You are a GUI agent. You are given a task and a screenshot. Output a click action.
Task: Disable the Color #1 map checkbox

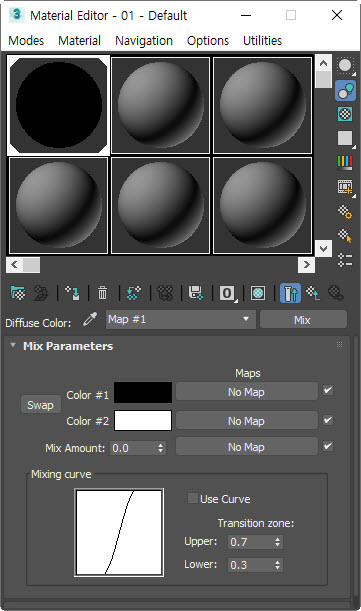point(328,390)
